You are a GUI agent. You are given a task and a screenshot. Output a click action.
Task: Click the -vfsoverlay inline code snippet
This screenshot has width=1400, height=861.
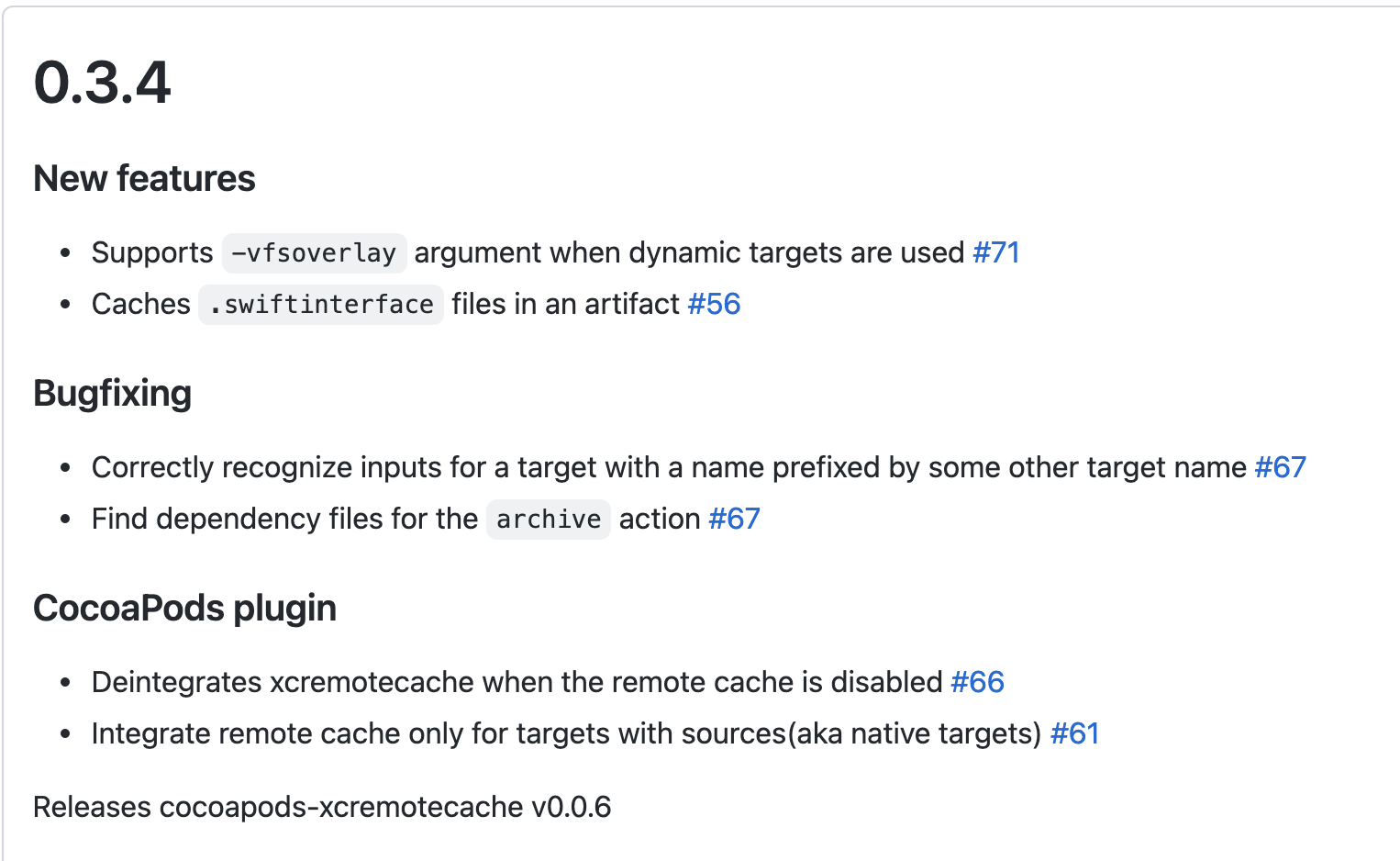314,253
